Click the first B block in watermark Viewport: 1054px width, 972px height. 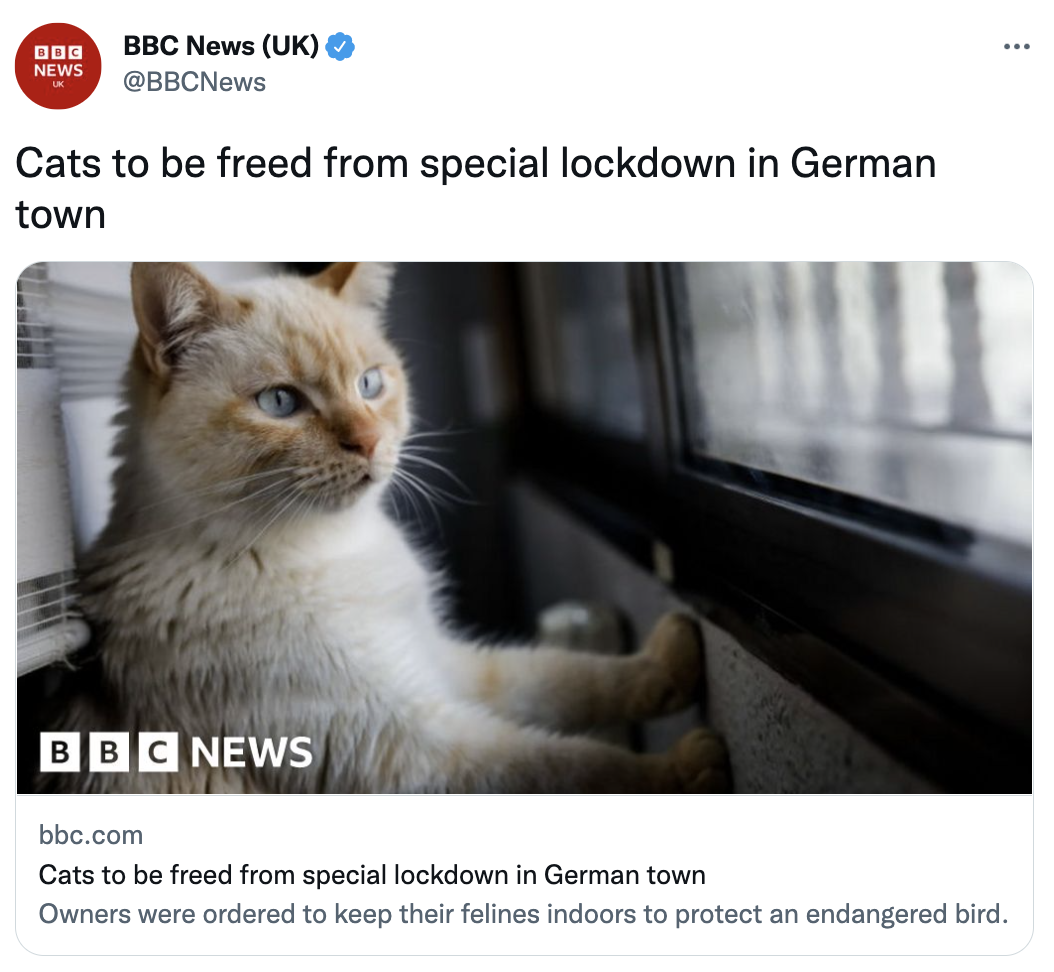pos(60,752)
